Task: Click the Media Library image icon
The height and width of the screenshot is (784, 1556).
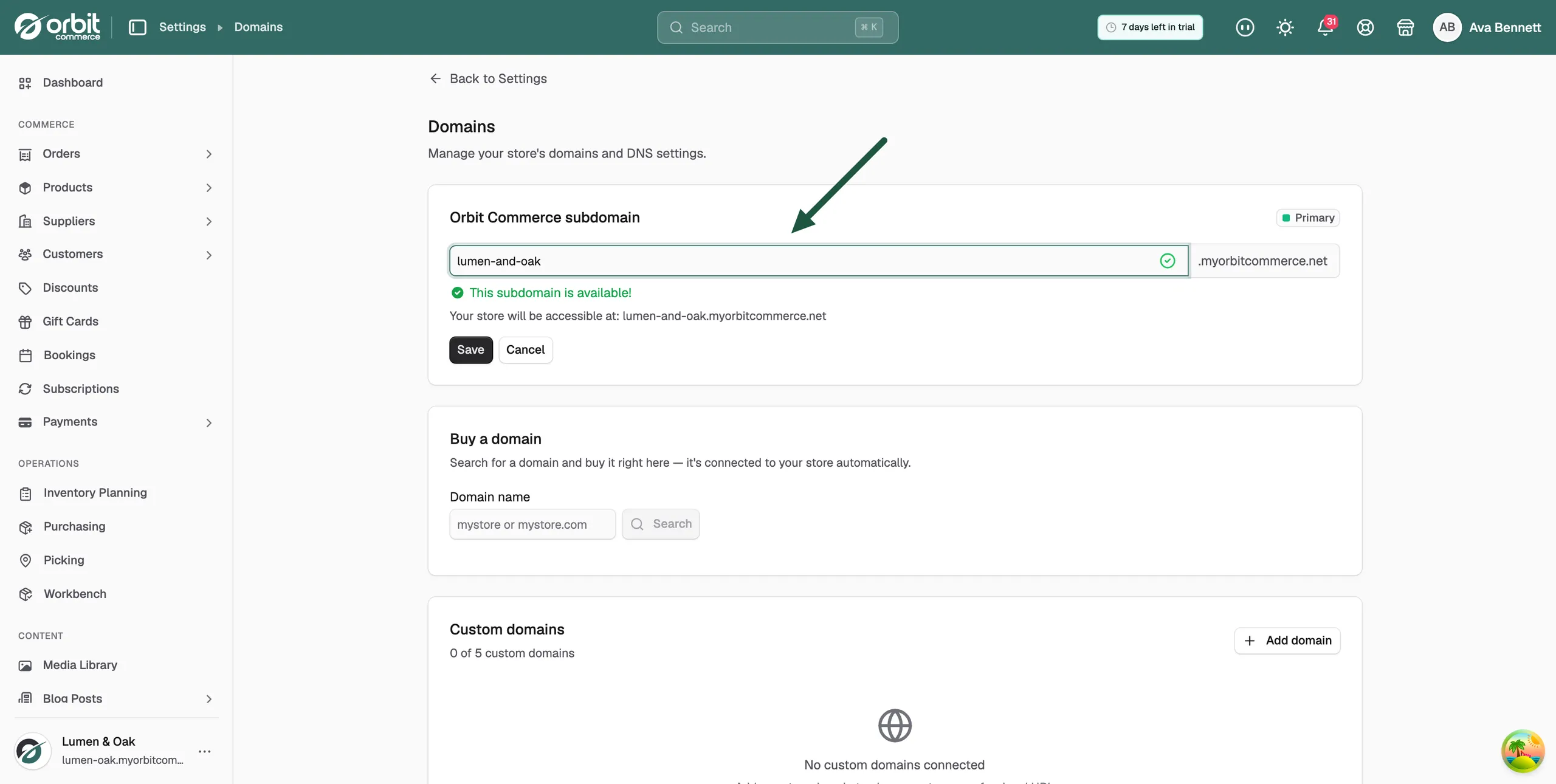Action: click(x=25, y=665)
